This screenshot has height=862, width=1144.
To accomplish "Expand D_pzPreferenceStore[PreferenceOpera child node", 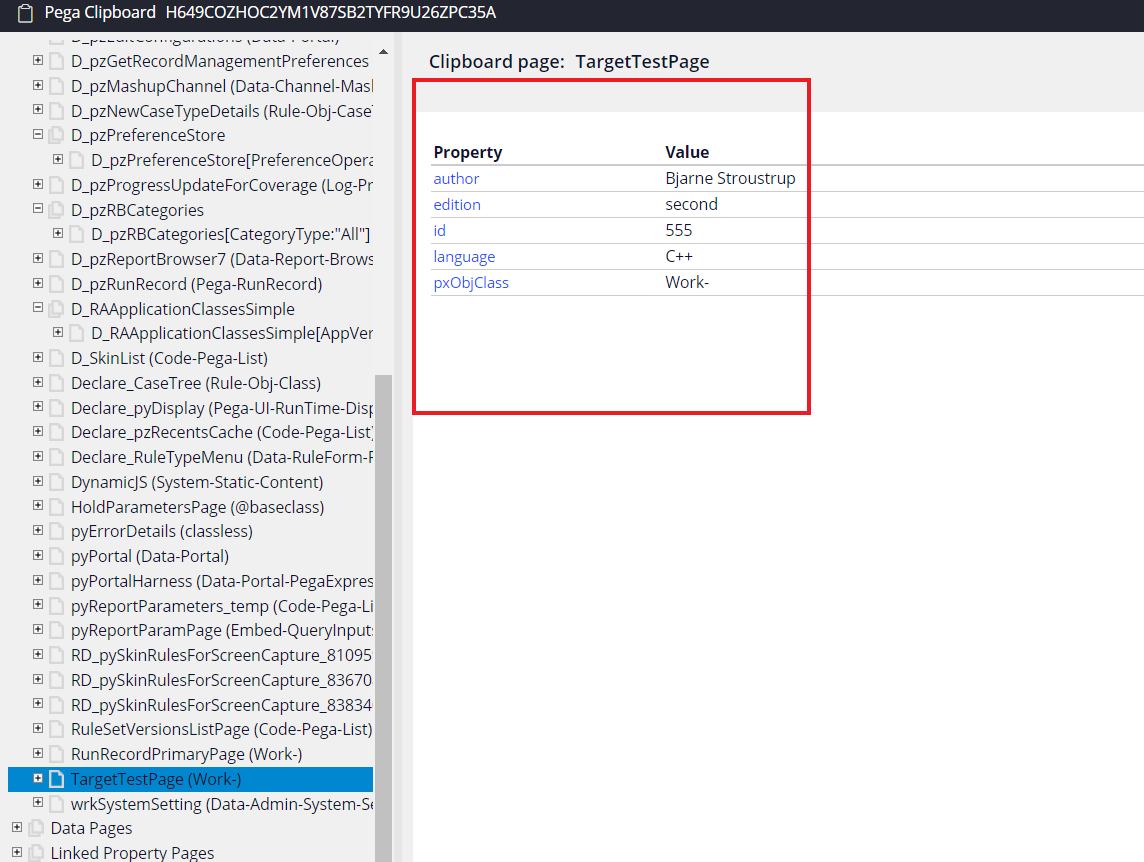I will (58, 159).
